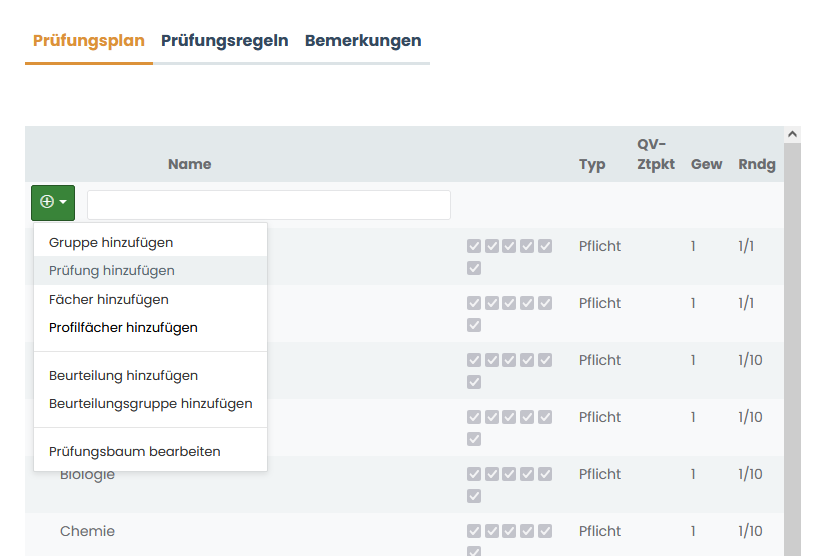Screen dimensions: 832x556
Task: Click the Name column header
Action: click(x=189, y=164)
